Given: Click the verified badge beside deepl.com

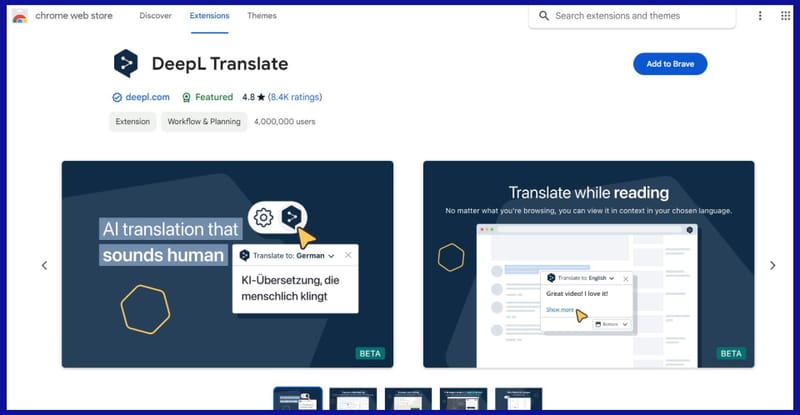Looking at the screenshot, I should [117, 97].
